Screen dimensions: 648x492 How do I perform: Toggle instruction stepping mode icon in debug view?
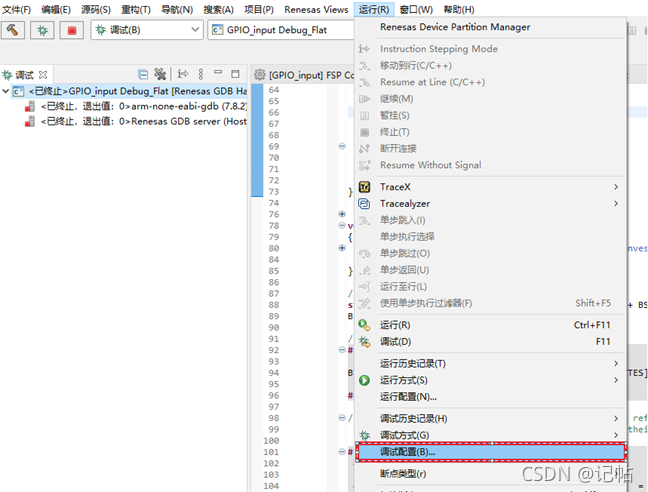183,74
